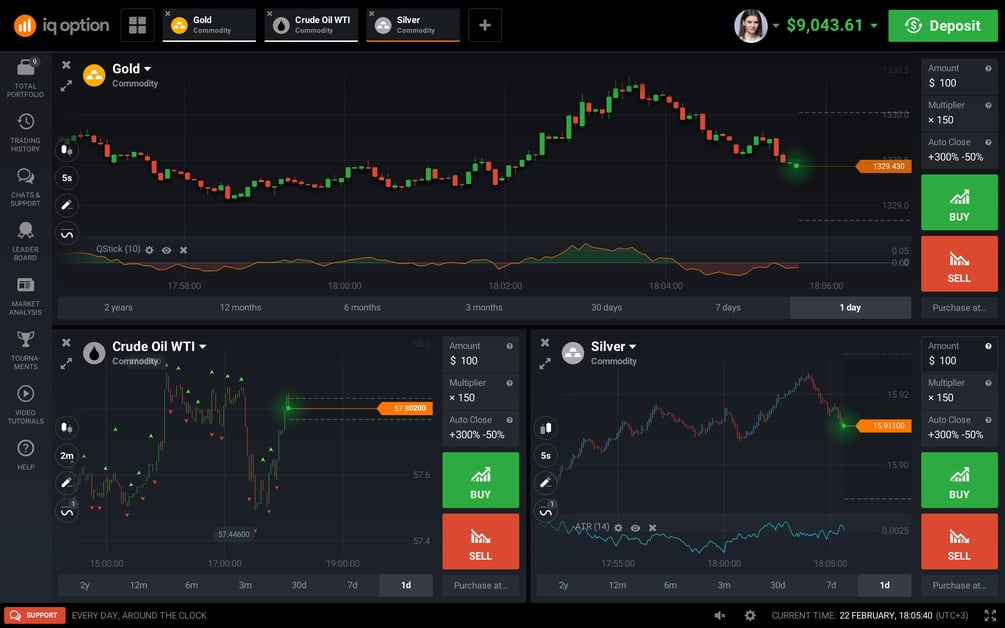
Task: Edit the Amount $ 100 field in Silver panel
Action: point(959,354)
